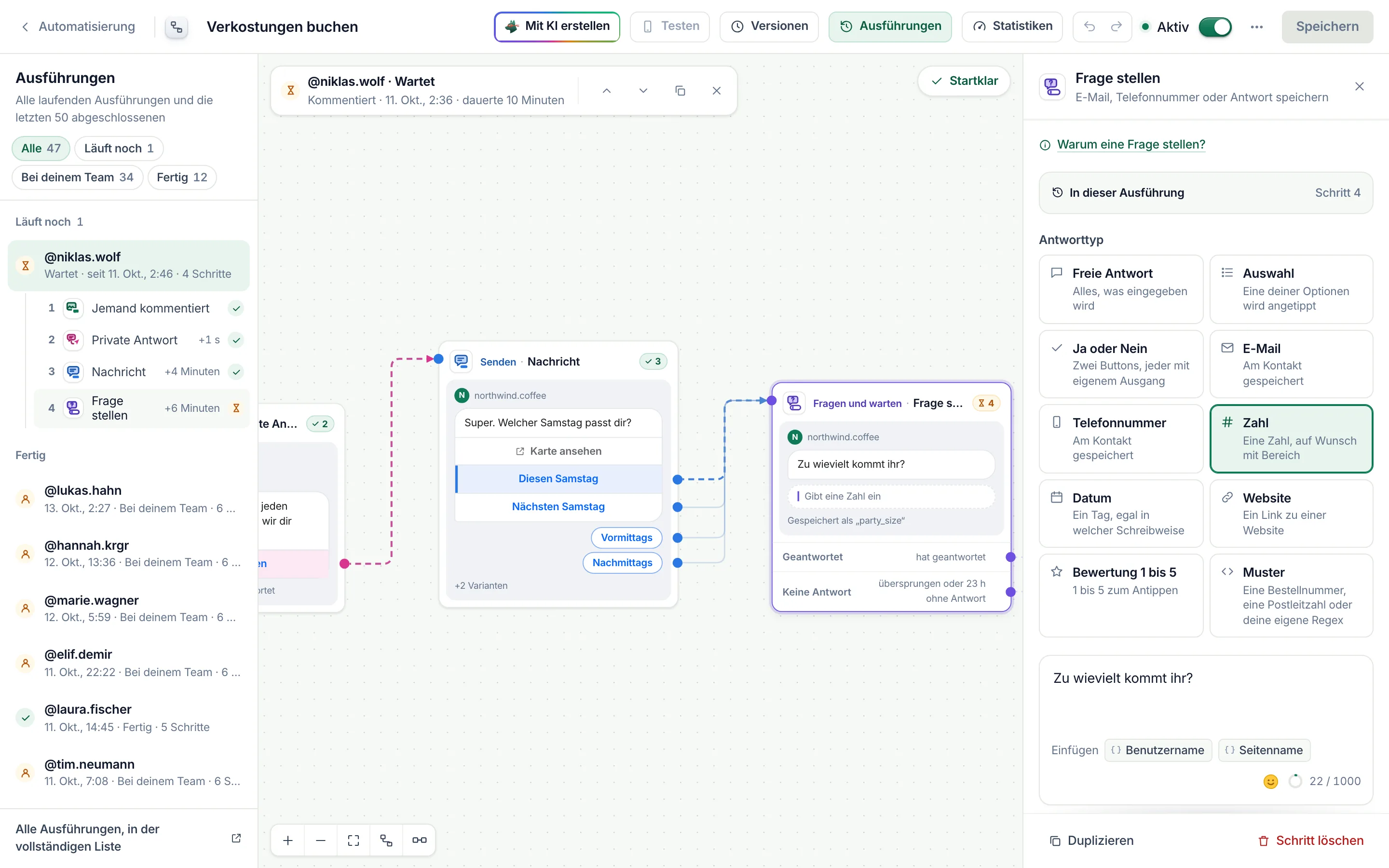Close the @niklas.wolf execution bar
Image resolution: width=1389 pixels, height=868 pixels.
[716, 91]
